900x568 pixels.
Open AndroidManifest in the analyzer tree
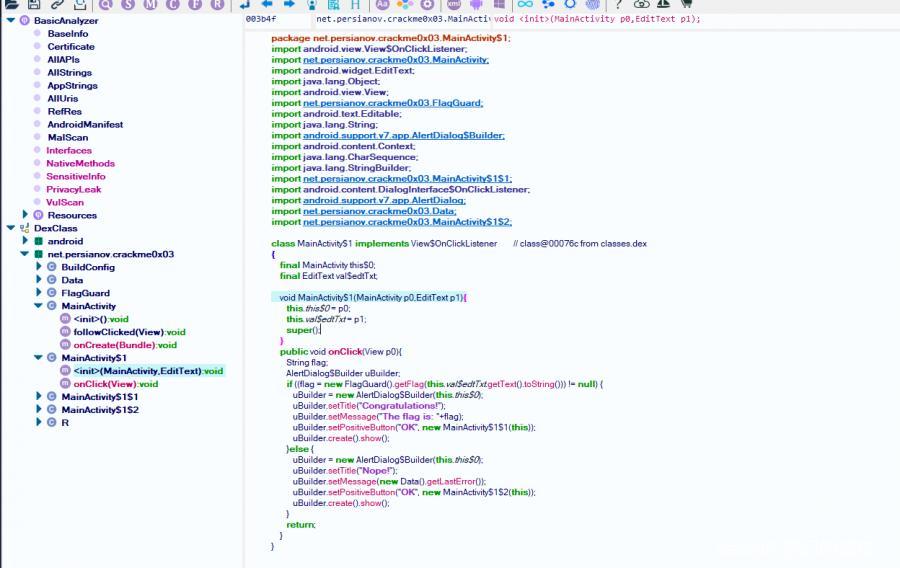[85, 125]
